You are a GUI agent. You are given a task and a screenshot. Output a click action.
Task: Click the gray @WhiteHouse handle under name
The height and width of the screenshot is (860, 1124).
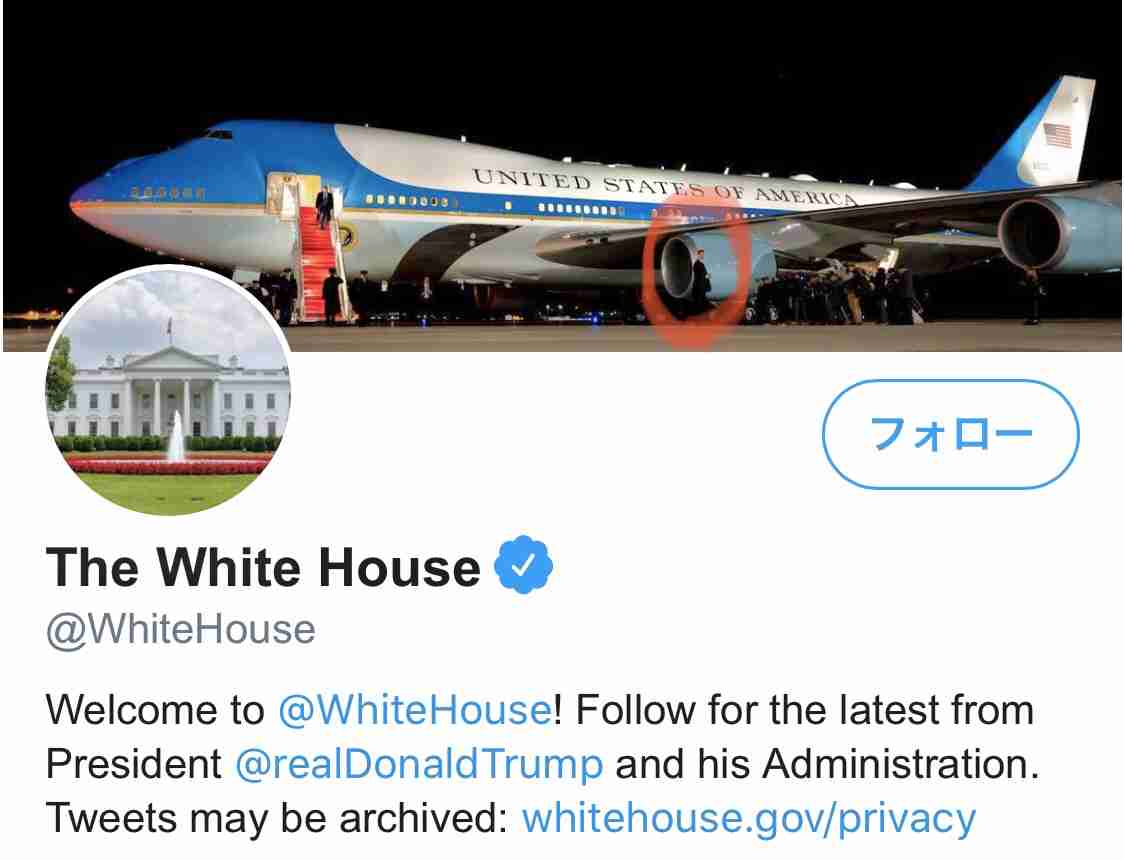[x=181, y=630]
